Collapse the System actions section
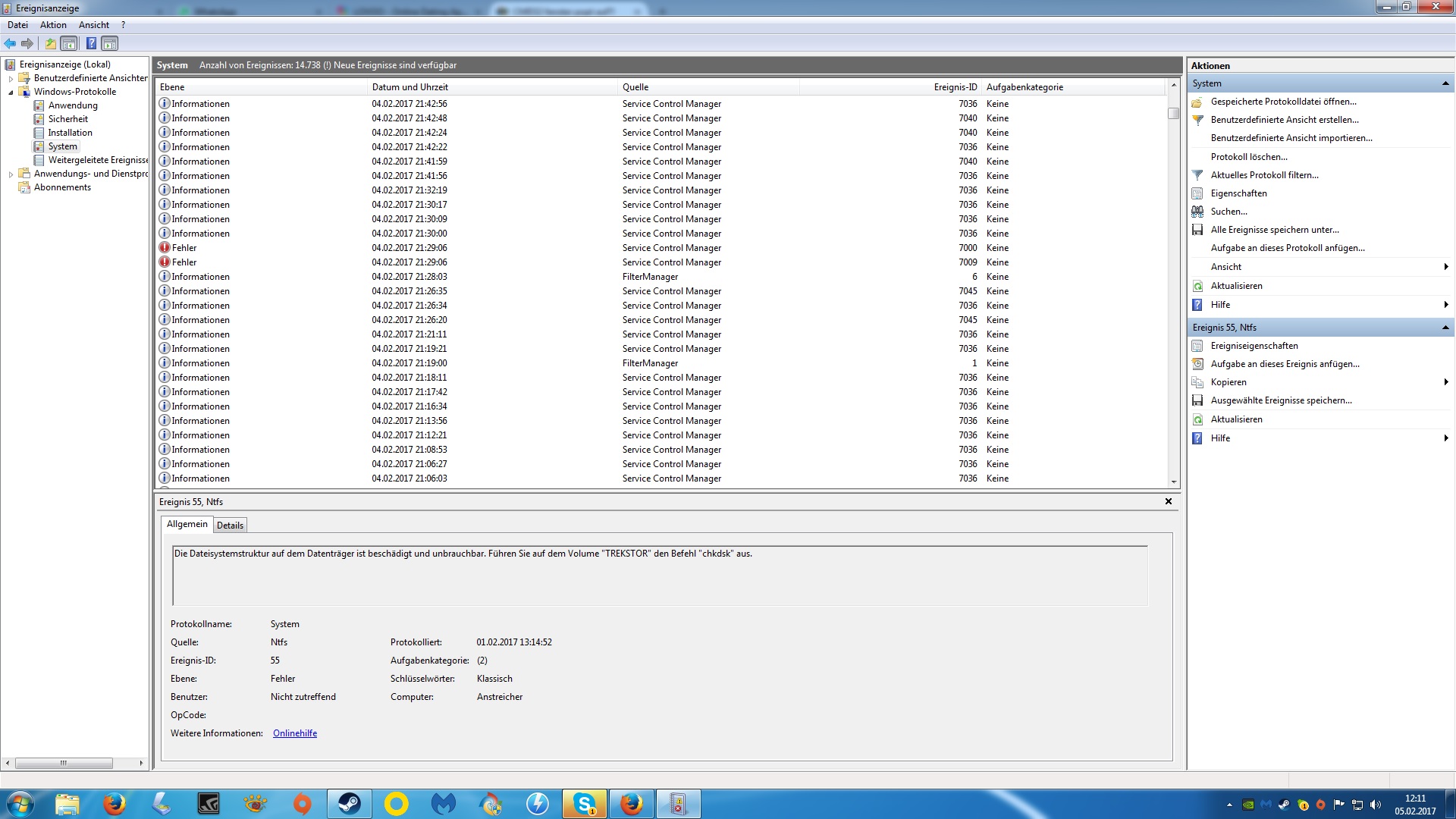 [x=1445, y=83]
